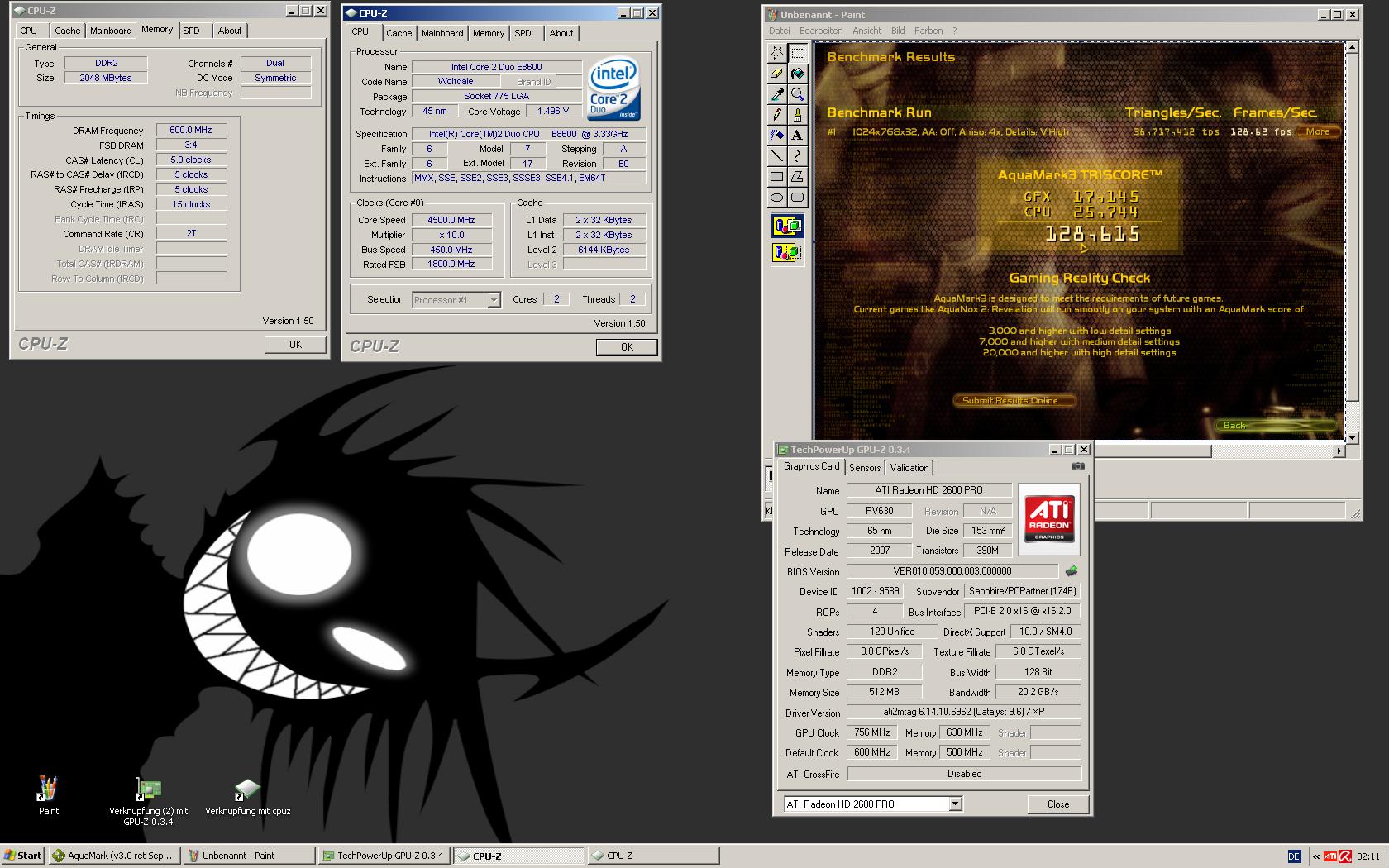
Task: Click Paint vertical scrollbar up arrow
Action: click(x=1352, y=47)
